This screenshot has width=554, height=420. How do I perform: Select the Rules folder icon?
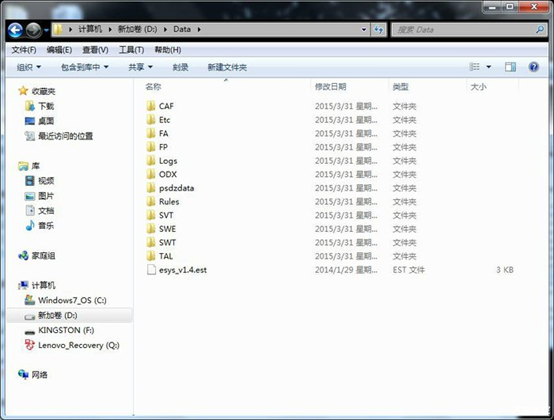[x=151, y=202]
